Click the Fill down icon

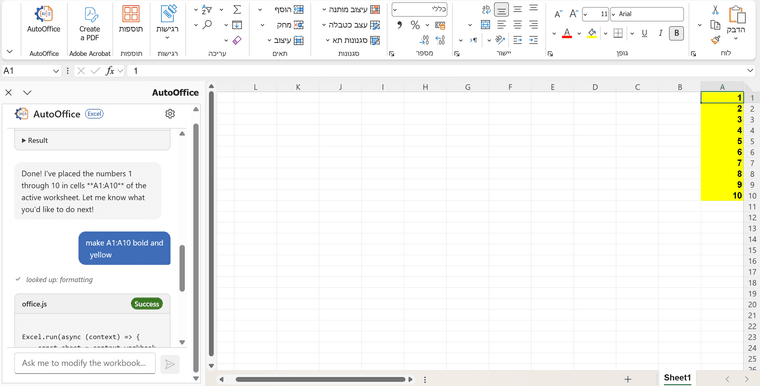(x=237, y=25)
